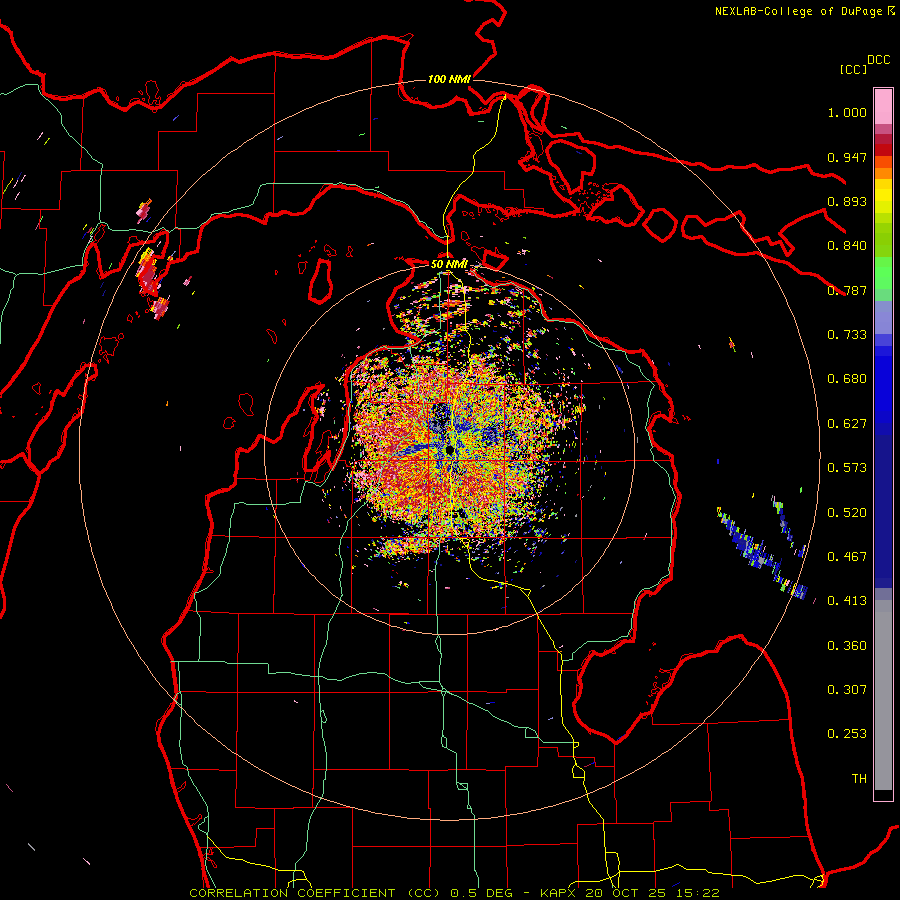
Task: Click the 0.307 scale value
Action: coord(847,690)
